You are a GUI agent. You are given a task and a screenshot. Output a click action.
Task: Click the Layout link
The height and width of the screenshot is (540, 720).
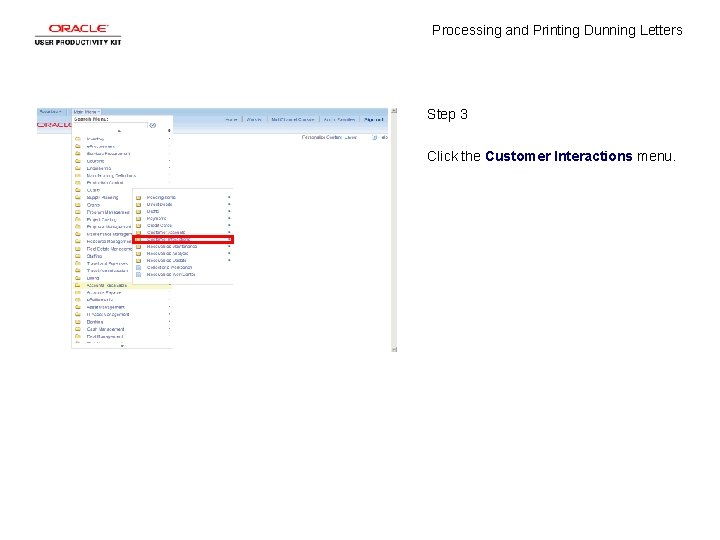click(x=350, y=137)
